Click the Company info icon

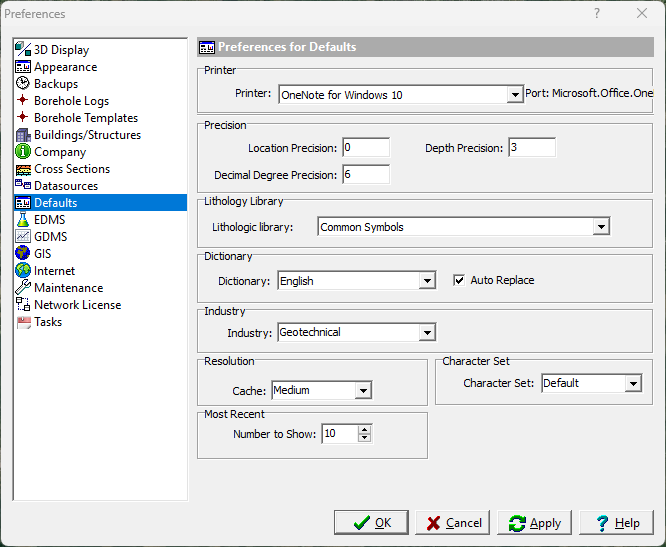(x=23, y=152)
